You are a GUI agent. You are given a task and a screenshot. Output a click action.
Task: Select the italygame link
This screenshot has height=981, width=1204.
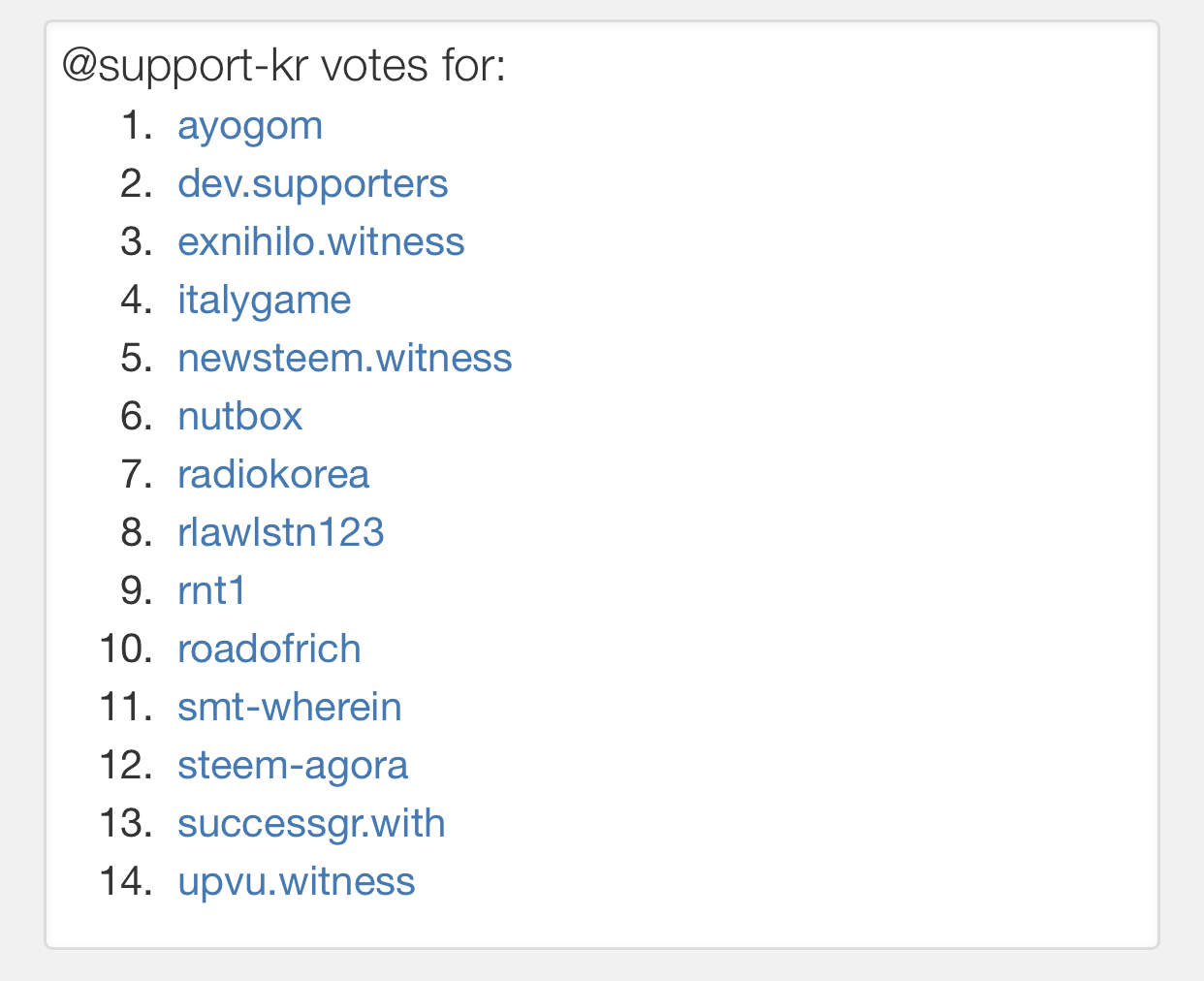[264, 301]
